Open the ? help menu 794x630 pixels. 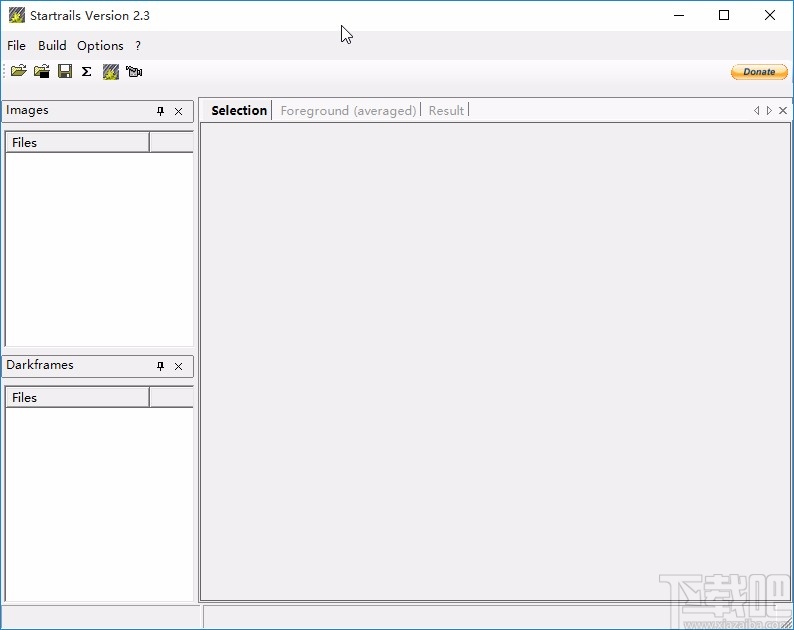coord(138,46)
